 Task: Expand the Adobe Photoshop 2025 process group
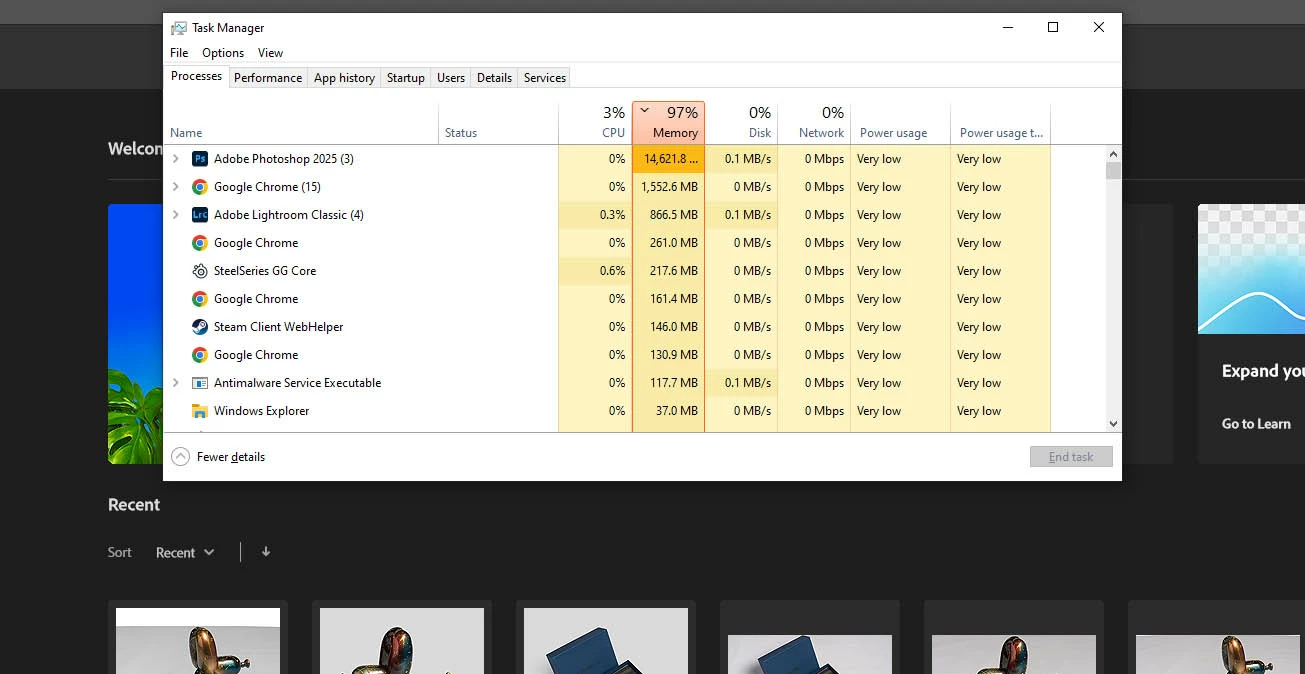pos(176,159)
